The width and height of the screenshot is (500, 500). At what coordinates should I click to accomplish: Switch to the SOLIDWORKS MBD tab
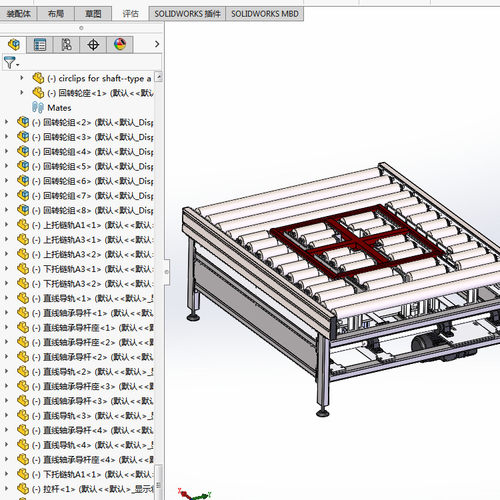[265, 14]
